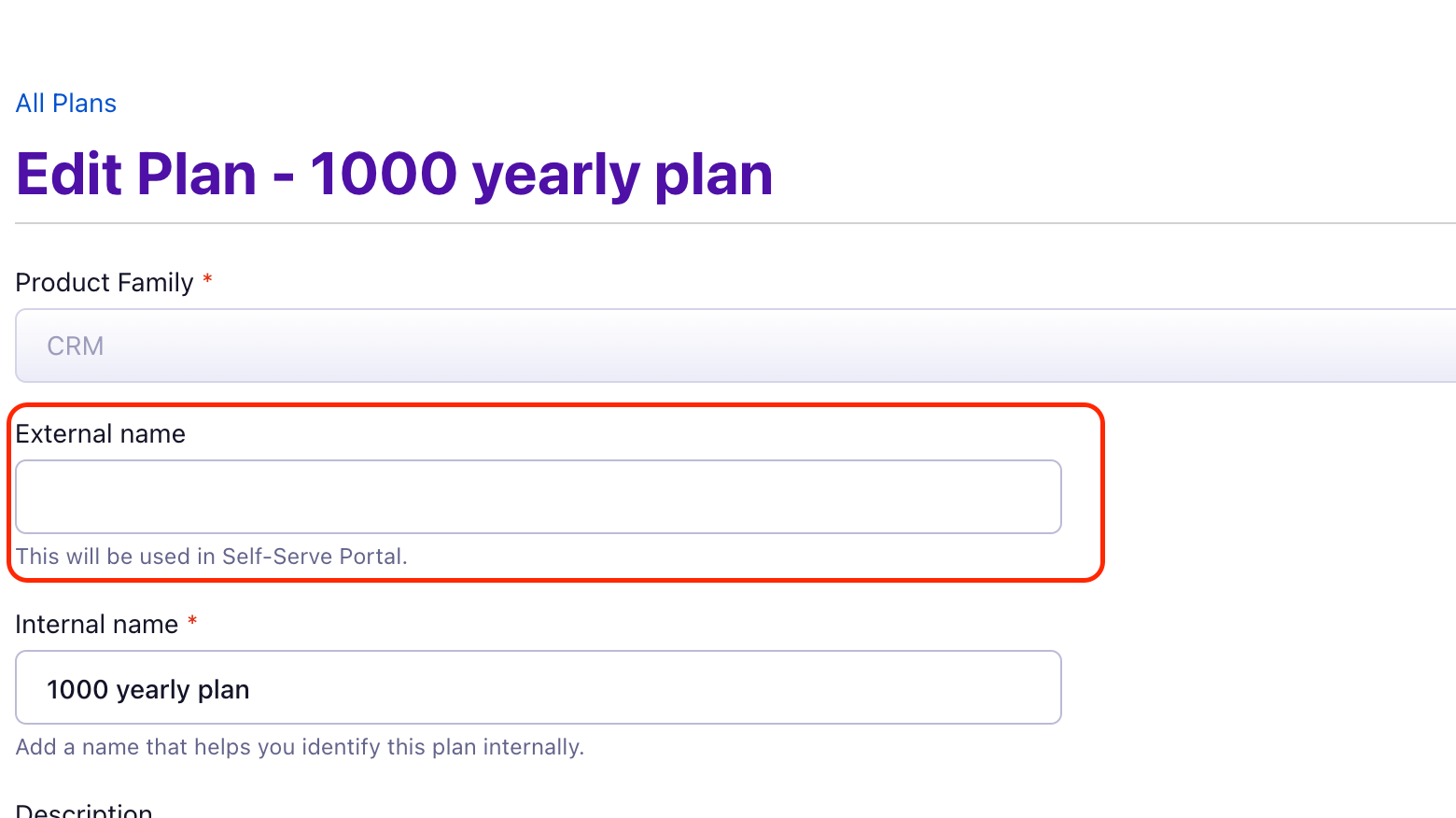Focus the empty External name field
This screenshot has height=818, width=1456.
pyautogui.click(x=538, y=497)
